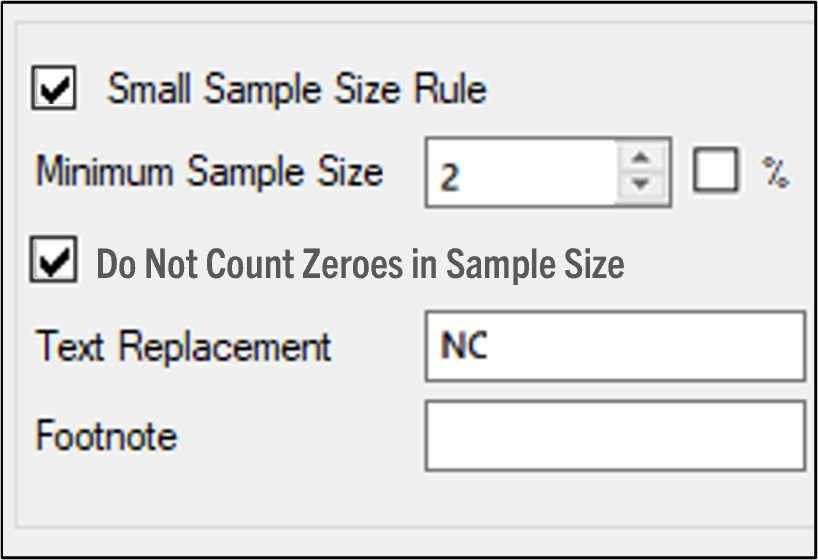Place cursor after the value 2

click(462, 176)
